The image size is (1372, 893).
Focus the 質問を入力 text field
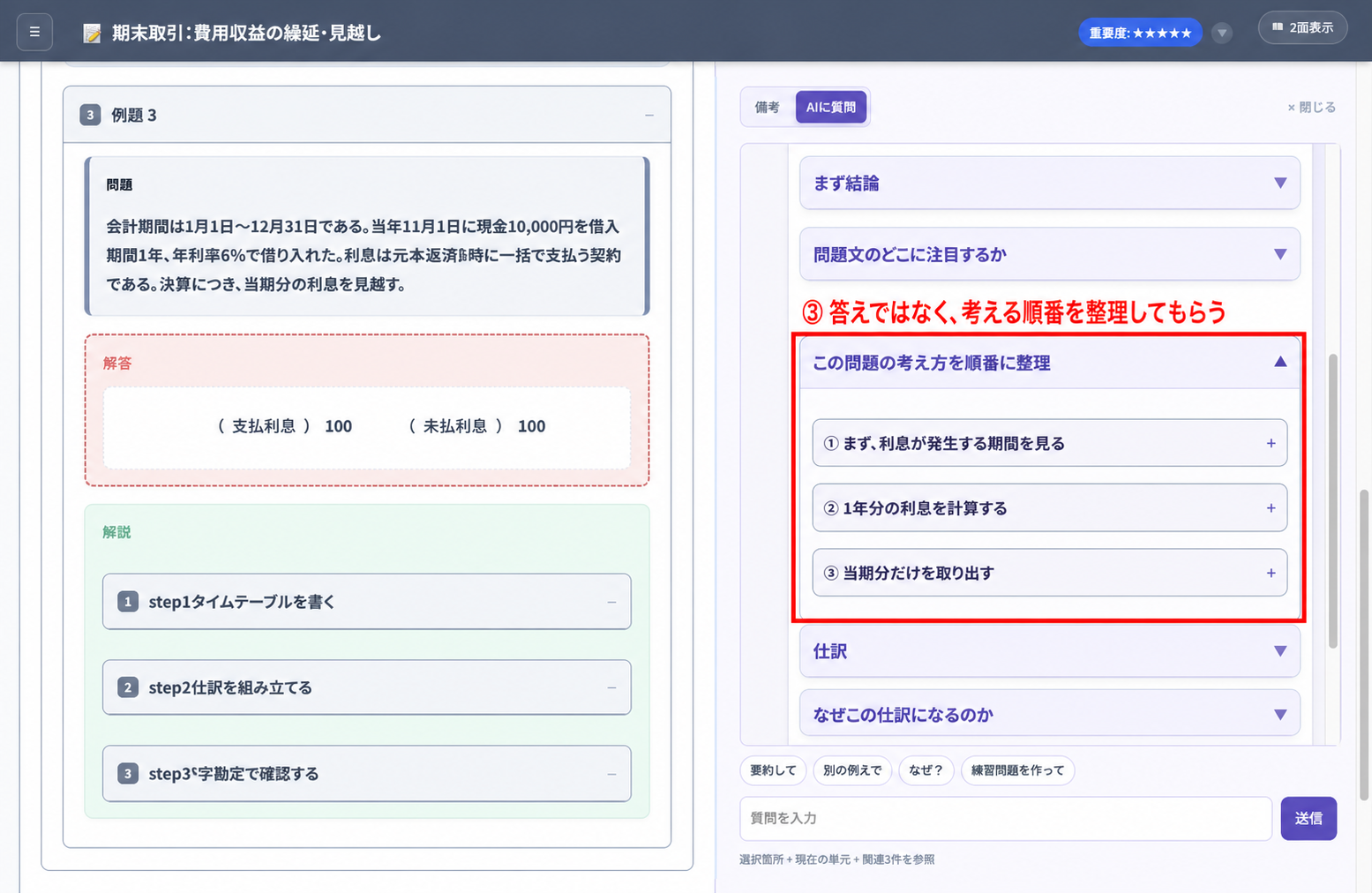[x=1006, y=819]
